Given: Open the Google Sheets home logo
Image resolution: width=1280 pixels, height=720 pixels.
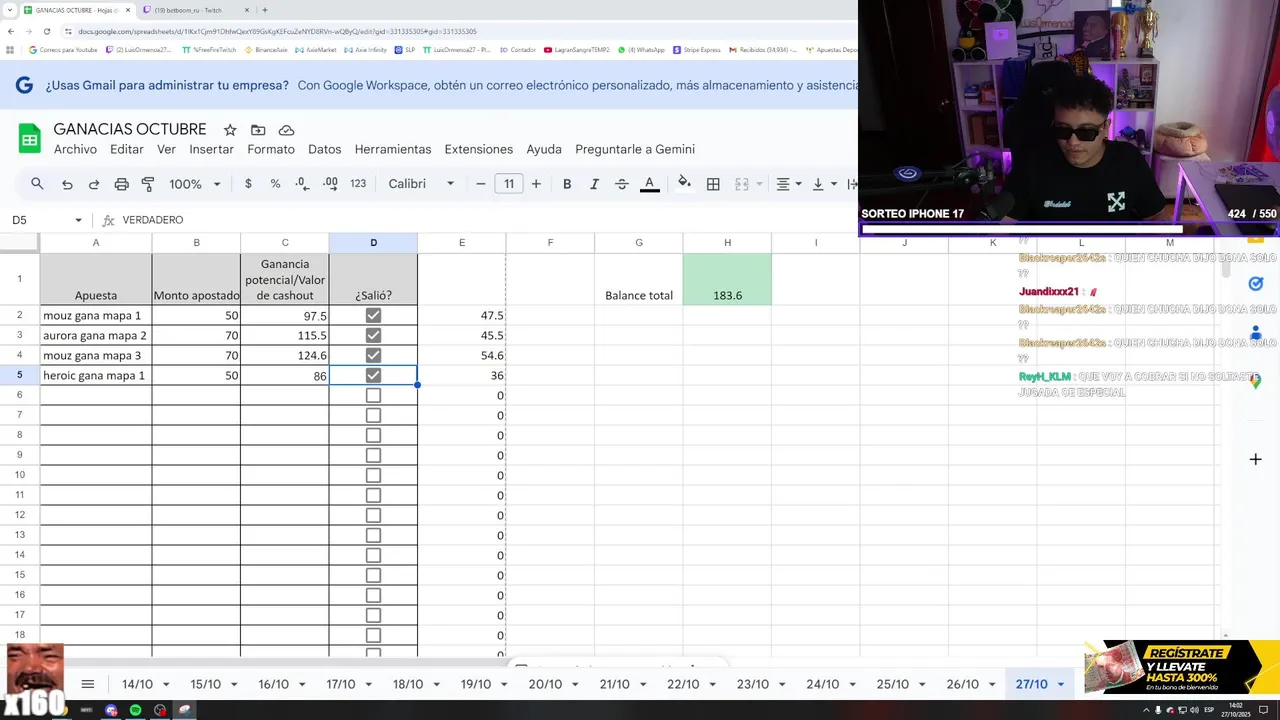Looking at the screenshot, I should [29, 139].
